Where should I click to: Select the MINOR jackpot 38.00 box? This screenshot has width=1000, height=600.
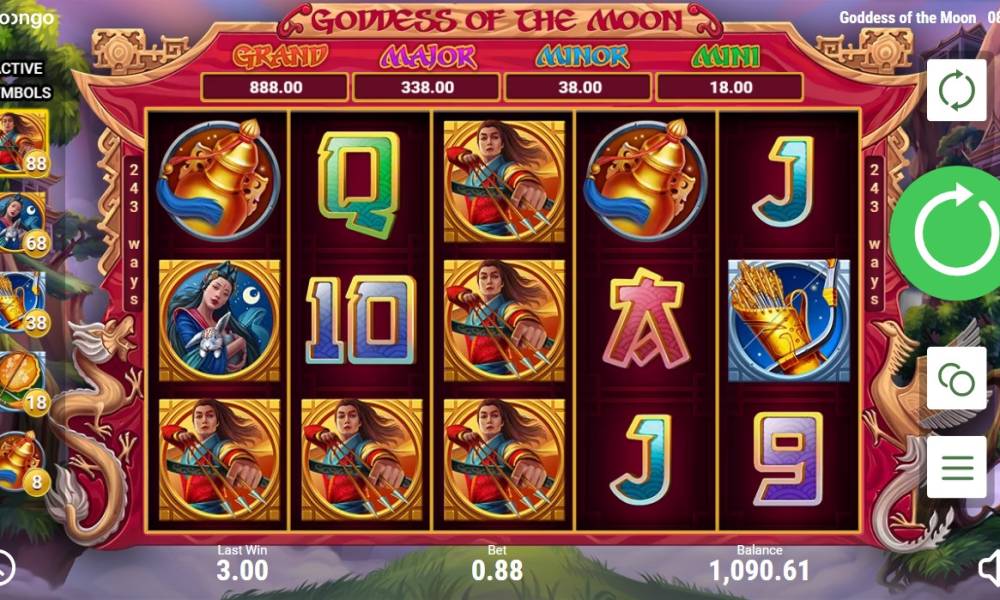coord(578,87)
